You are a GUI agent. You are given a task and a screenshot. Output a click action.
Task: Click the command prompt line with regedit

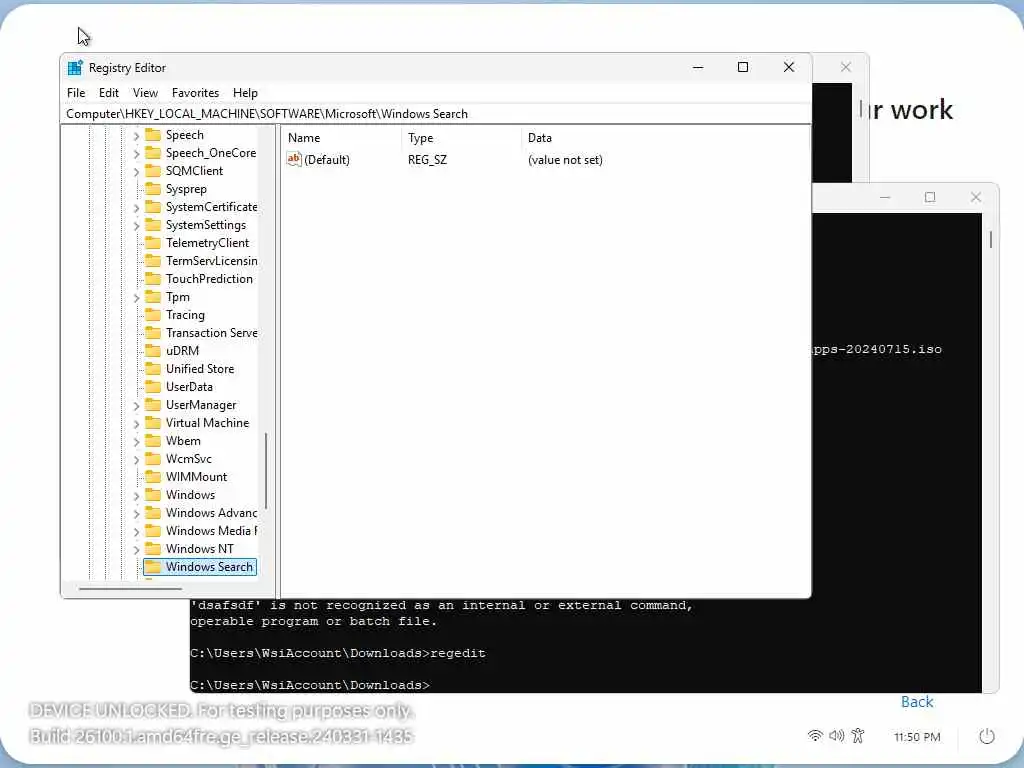click(x=338, y=653)
